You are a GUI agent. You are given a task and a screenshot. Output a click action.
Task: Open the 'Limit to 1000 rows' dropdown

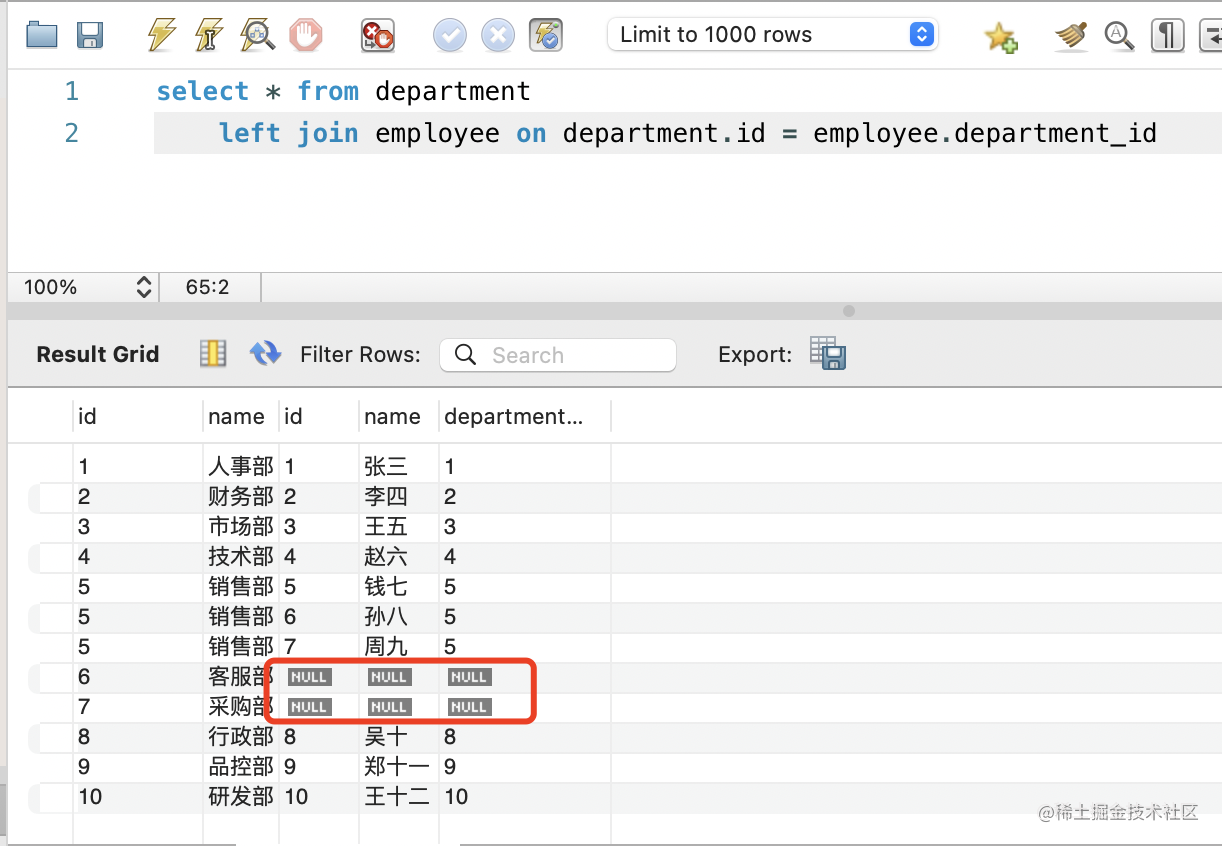pyautogui.click(x=772, y=35)
